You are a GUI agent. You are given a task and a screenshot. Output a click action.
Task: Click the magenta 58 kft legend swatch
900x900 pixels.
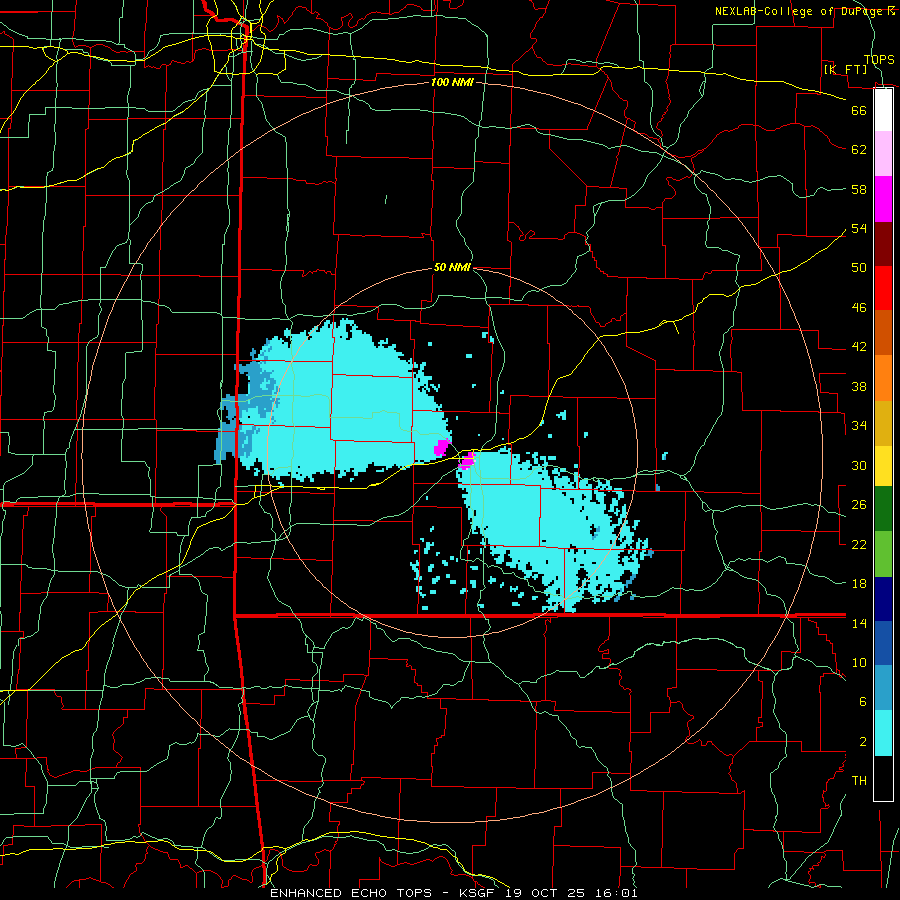(x=883, y=199)
